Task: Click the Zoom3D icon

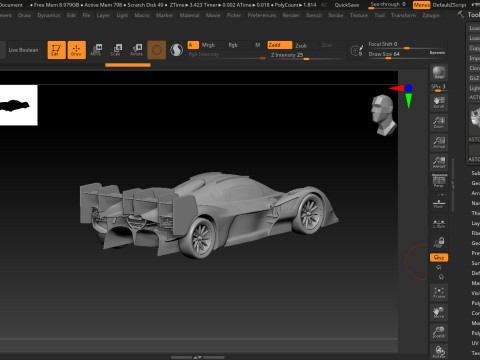Action: [x=439, y=332]
